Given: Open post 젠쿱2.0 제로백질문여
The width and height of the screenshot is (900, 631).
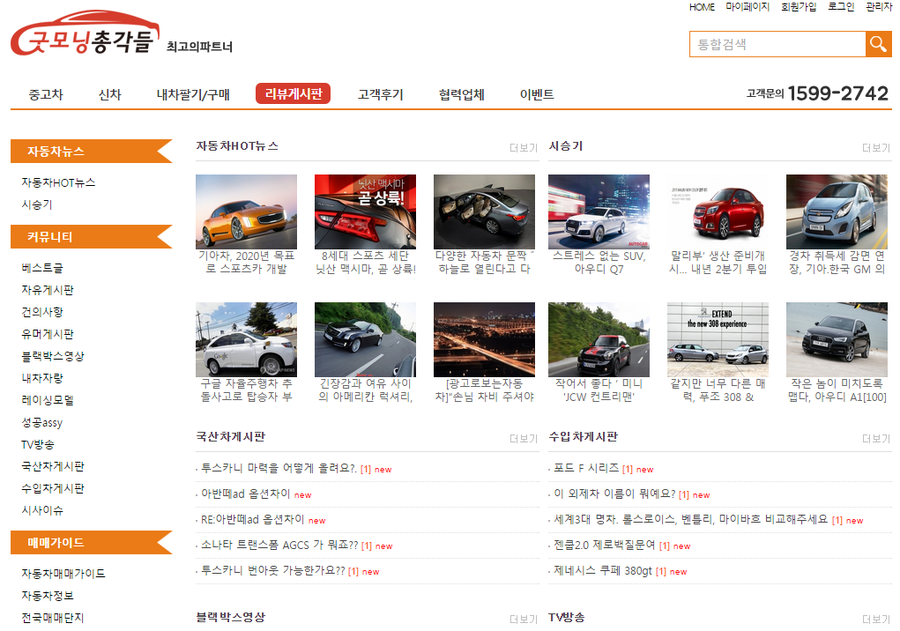Looking at the screenshot, I should click(604, 544).
